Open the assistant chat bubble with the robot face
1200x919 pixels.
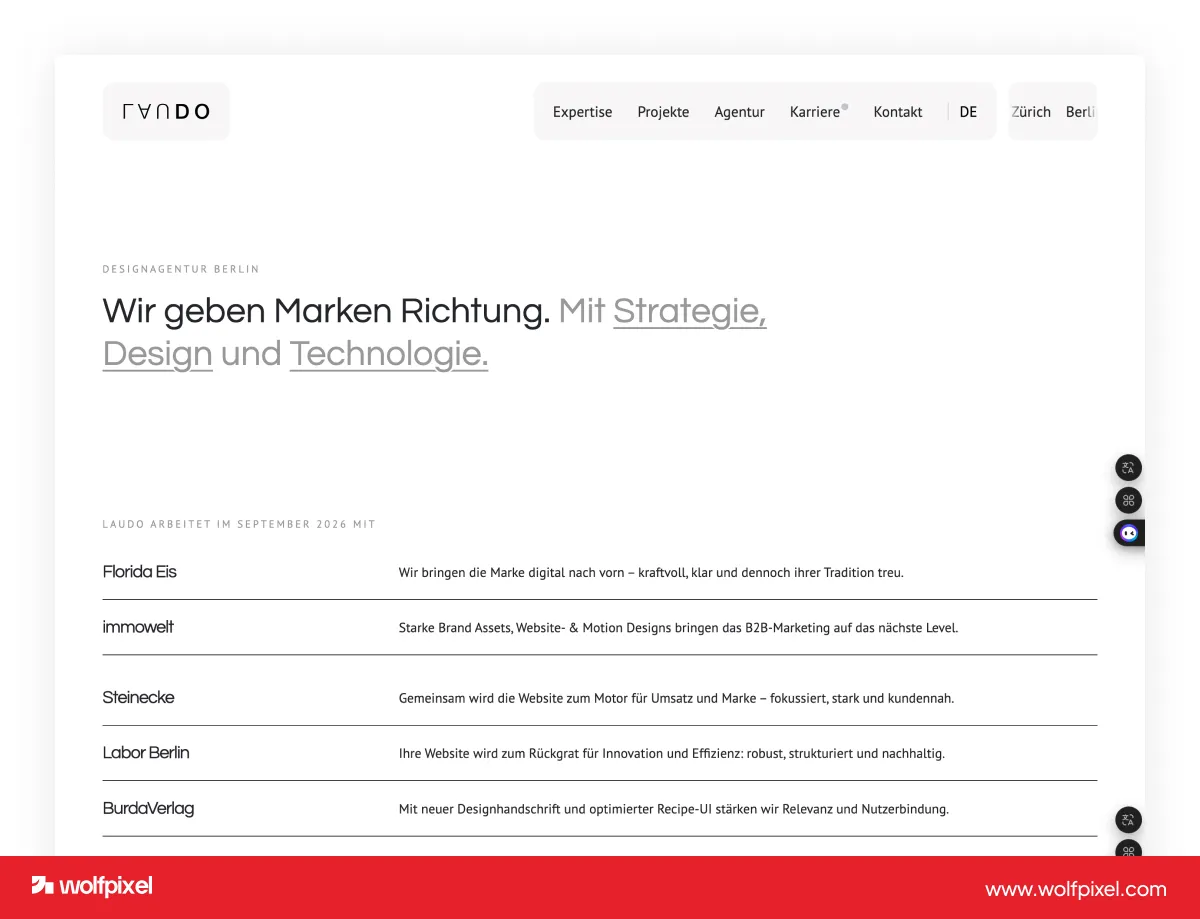coord(1129,533)
